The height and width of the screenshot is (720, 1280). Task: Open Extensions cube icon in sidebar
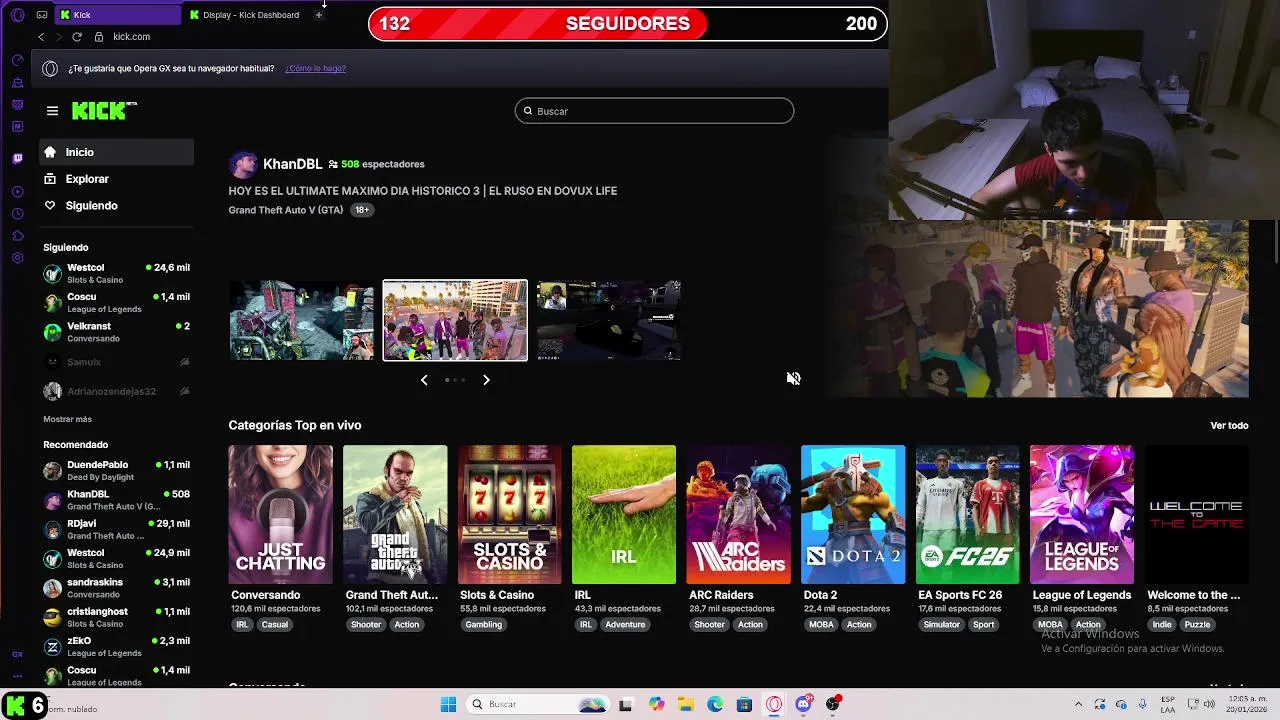[x=17, y=236]
